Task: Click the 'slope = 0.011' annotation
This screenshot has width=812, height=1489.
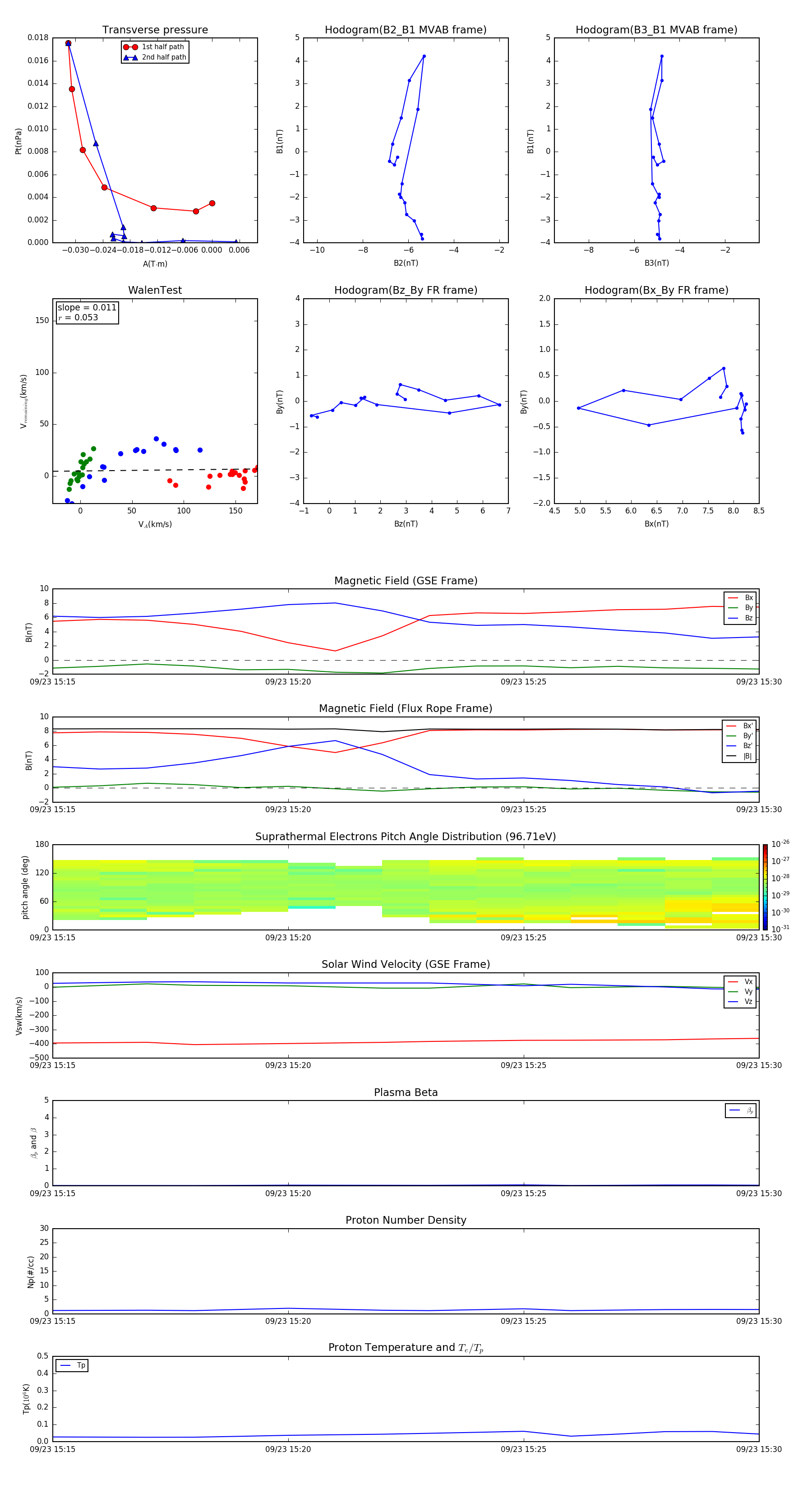Action: click(87, 308)
